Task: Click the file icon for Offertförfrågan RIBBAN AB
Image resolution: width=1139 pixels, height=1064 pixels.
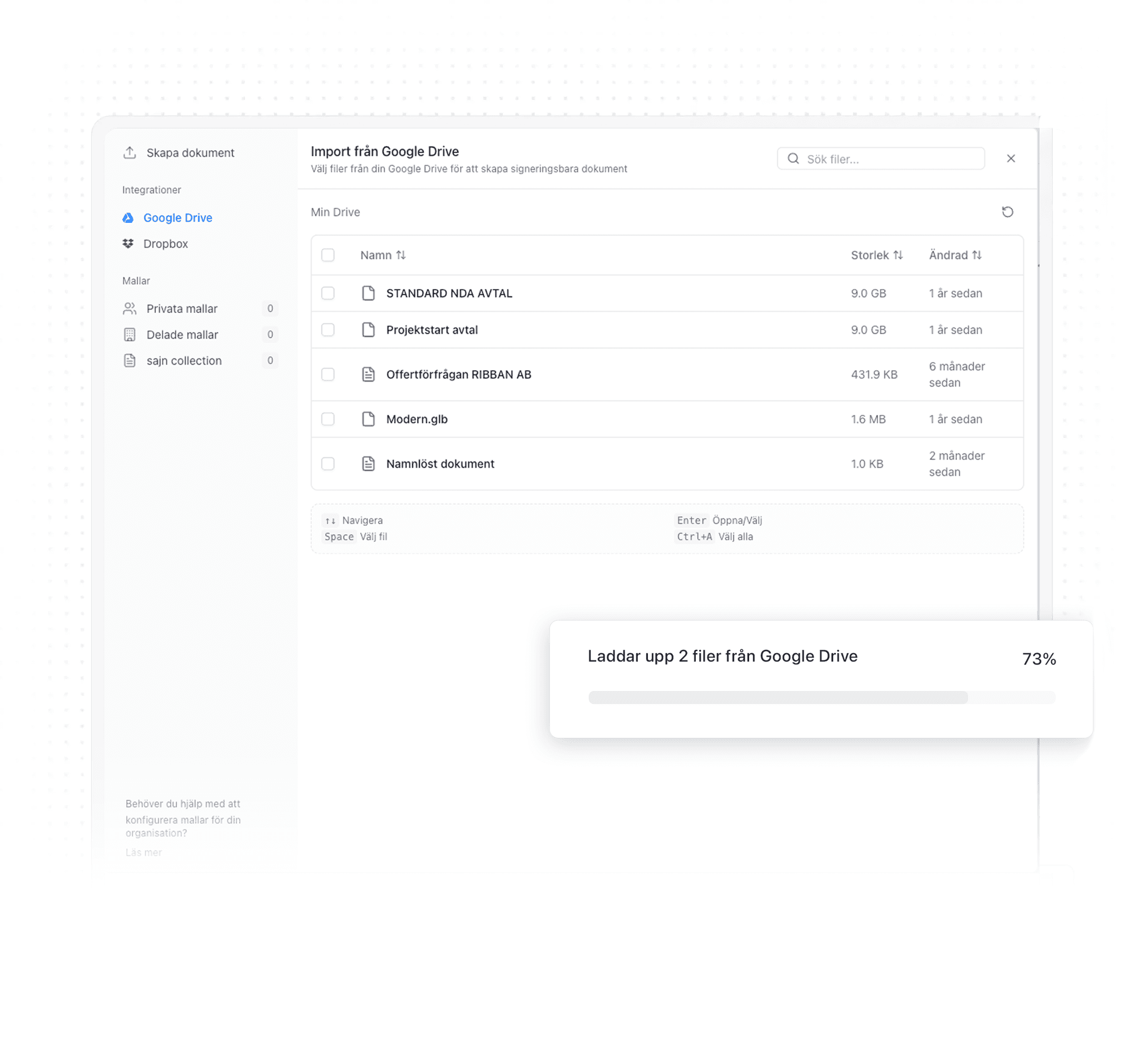Action: (368, 374)
